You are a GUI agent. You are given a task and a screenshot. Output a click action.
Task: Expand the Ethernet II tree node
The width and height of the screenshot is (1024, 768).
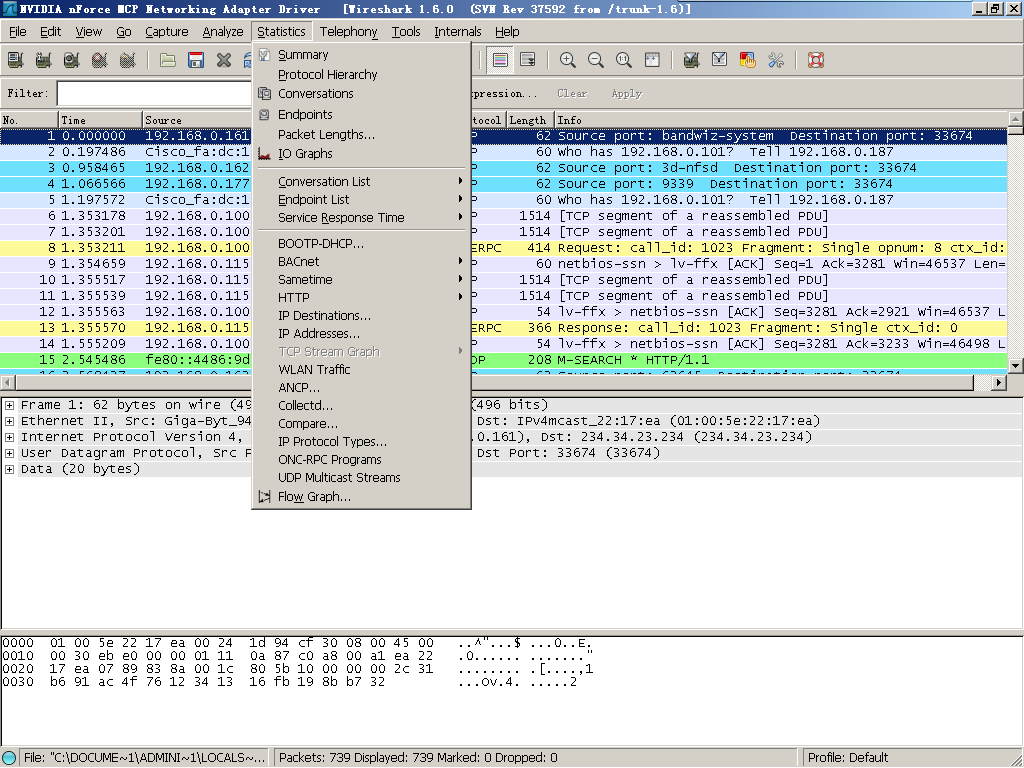pos(10,421)
